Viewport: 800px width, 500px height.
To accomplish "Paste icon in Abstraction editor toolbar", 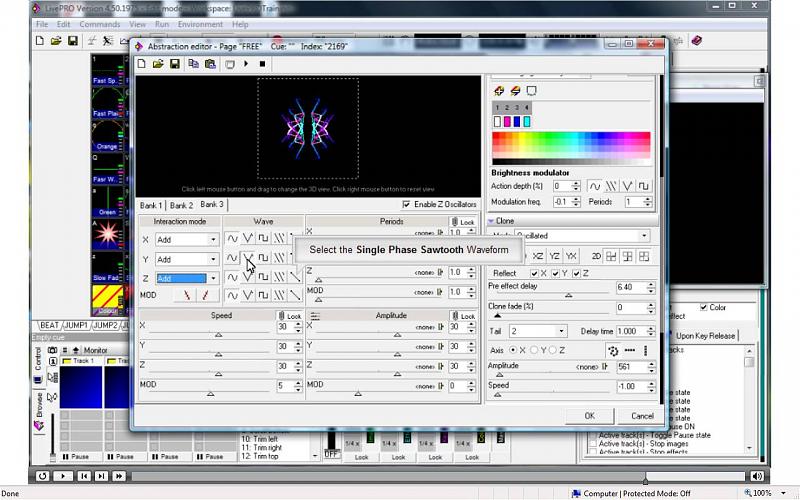I will [x=210, y=64].
